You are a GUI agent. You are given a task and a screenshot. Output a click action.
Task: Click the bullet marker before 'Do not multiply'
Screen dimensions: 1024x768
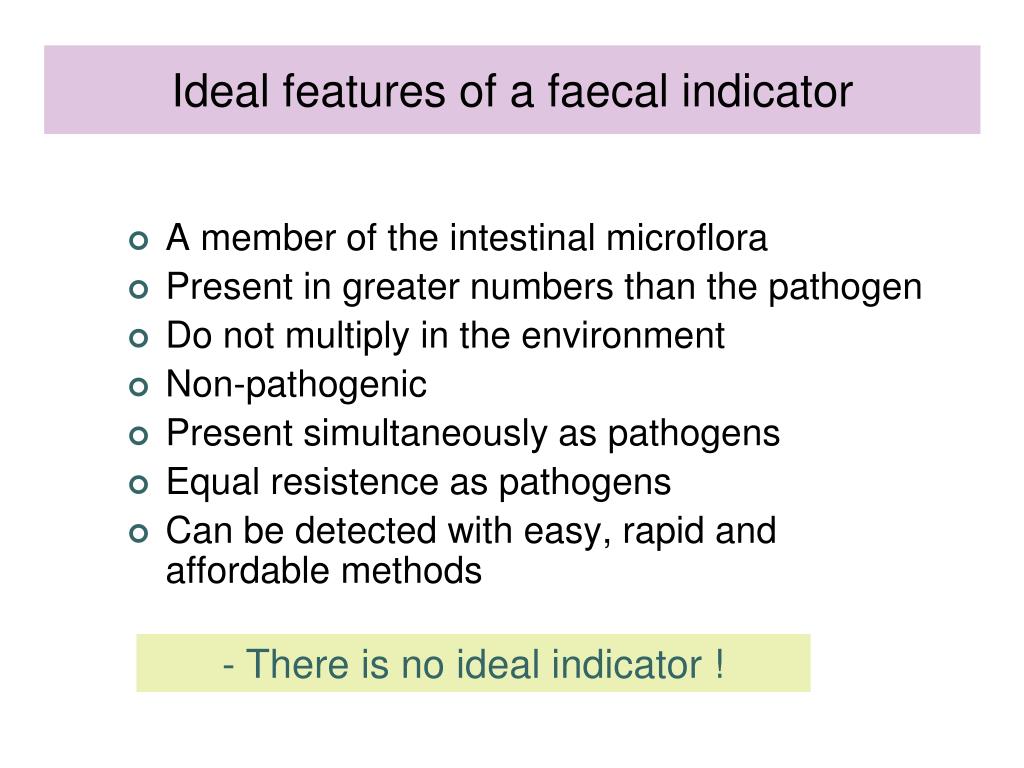click(138, 338)
